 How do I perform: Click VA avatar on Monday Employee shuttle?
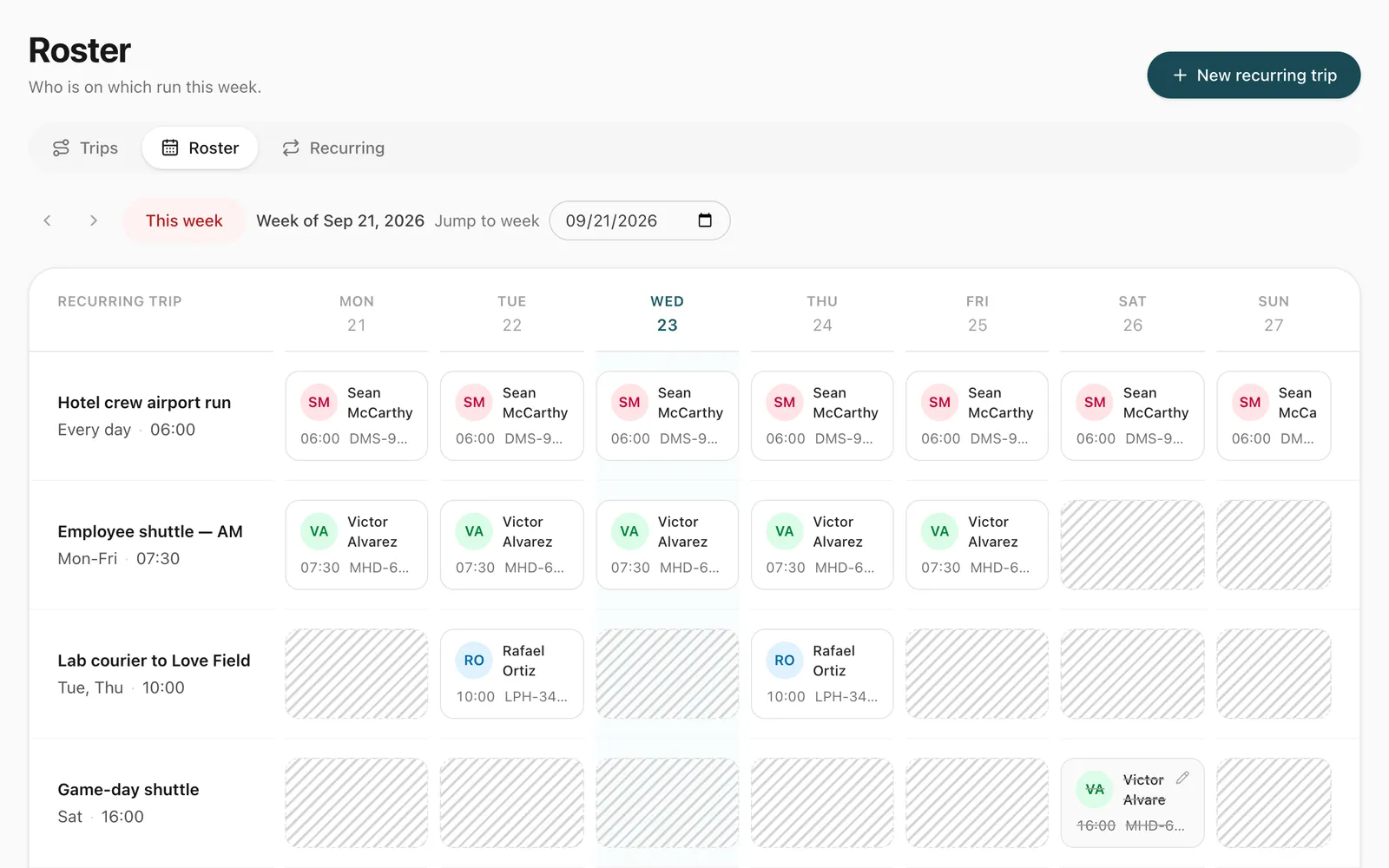click(319, 531)
